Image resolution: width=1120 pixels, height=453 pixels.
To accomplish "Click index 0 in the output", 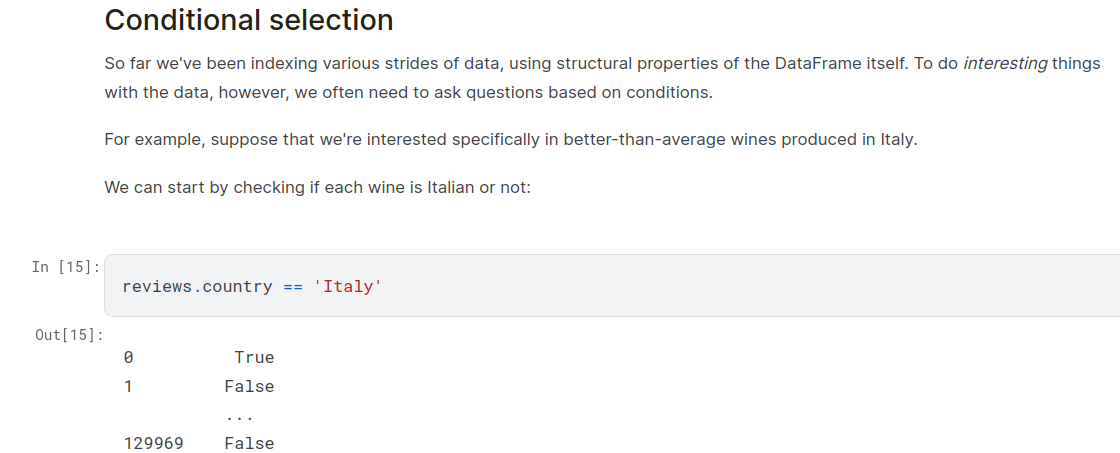I will tap(128, 358).
